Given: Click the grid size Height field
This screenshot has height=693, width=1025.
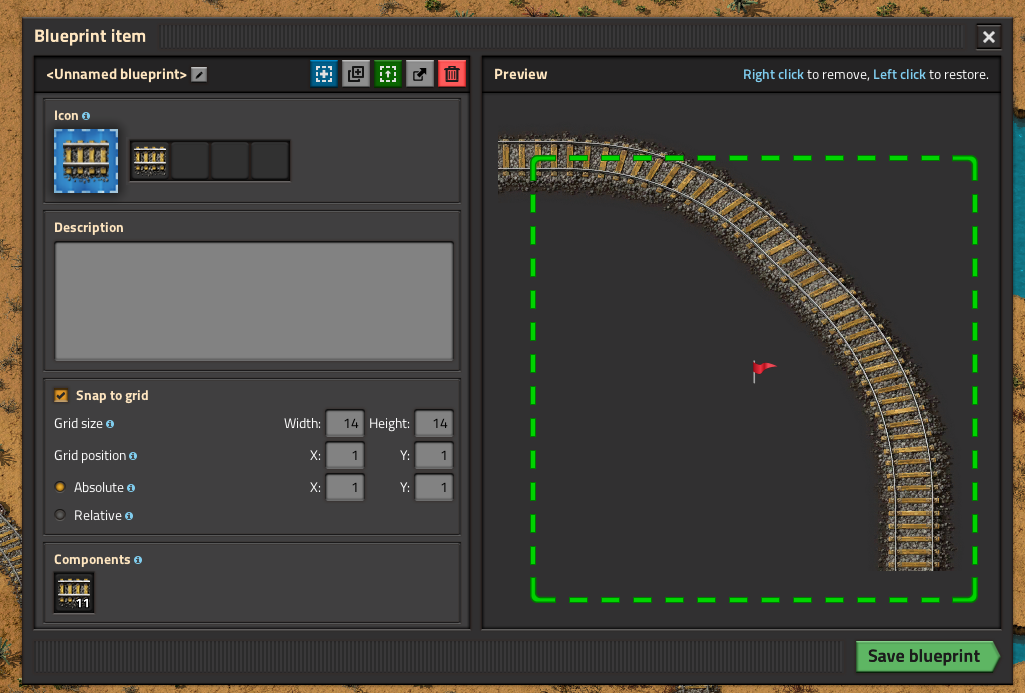Looking at the screenshot, I should tap(433, 424).
